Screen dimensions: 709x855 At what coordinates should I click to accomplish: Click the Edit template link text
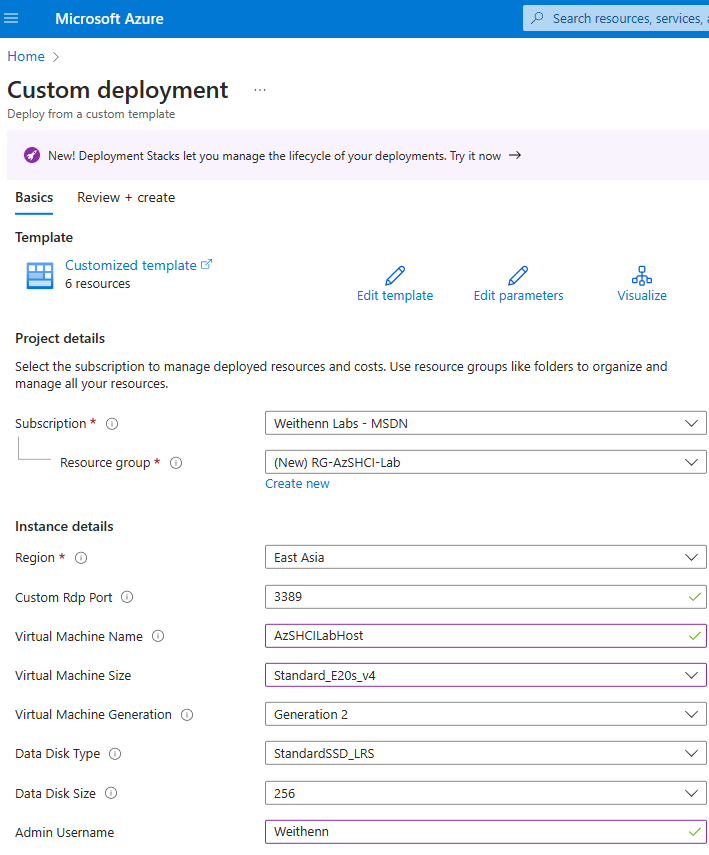395,296
